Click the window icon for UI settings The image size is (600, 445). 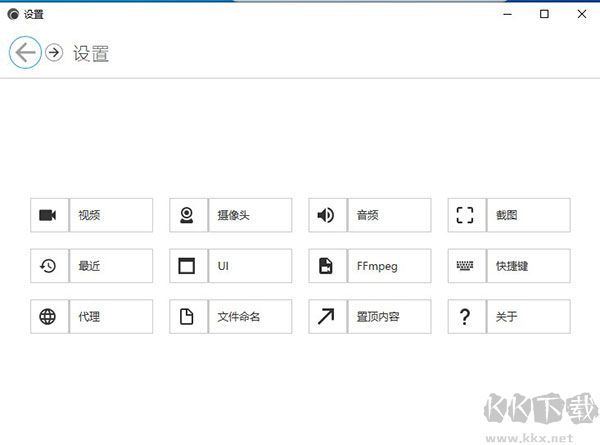click(187, 266)
